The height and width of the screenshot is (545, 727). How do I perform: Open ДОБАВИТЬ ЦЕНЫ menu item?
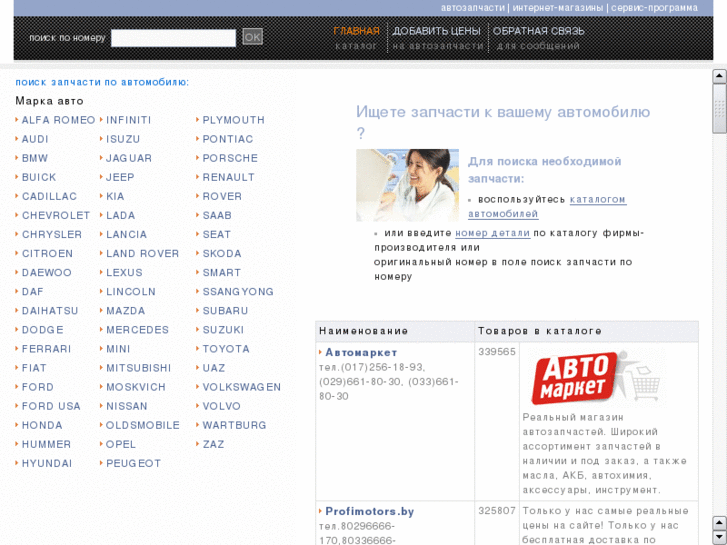(436, 31)
